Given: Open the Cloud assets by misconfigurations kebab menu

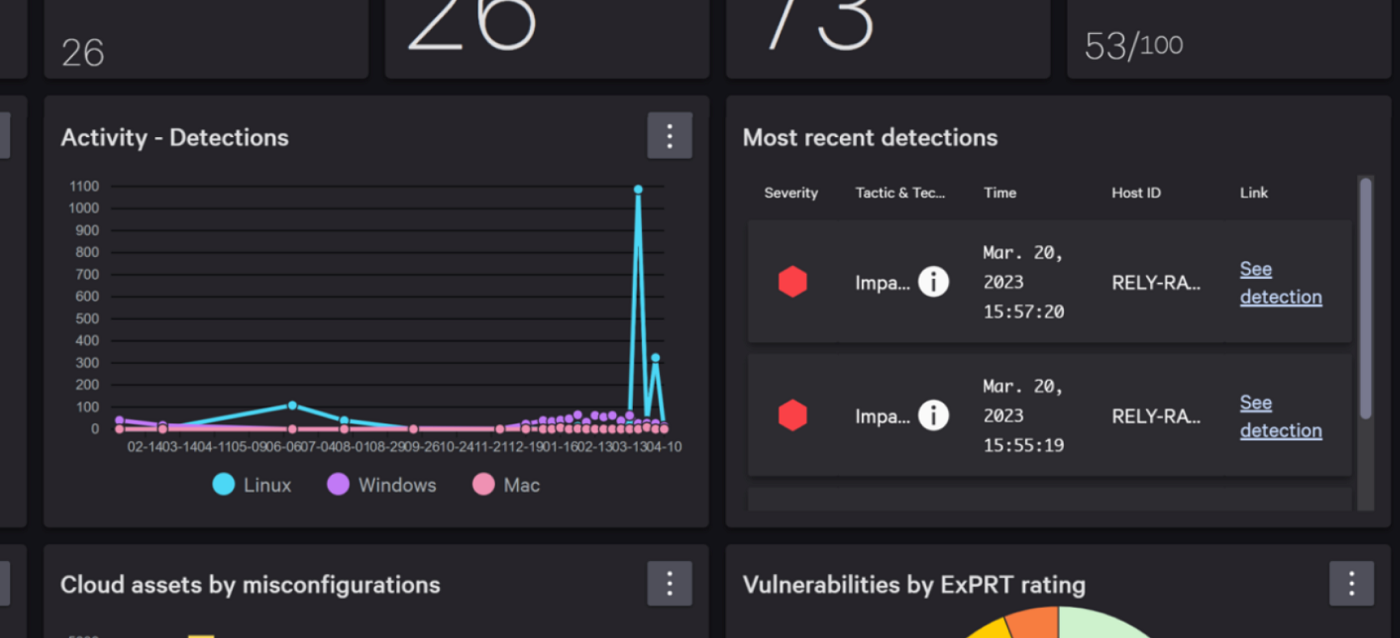Looking at the screenshot, I should coord(669,583).
